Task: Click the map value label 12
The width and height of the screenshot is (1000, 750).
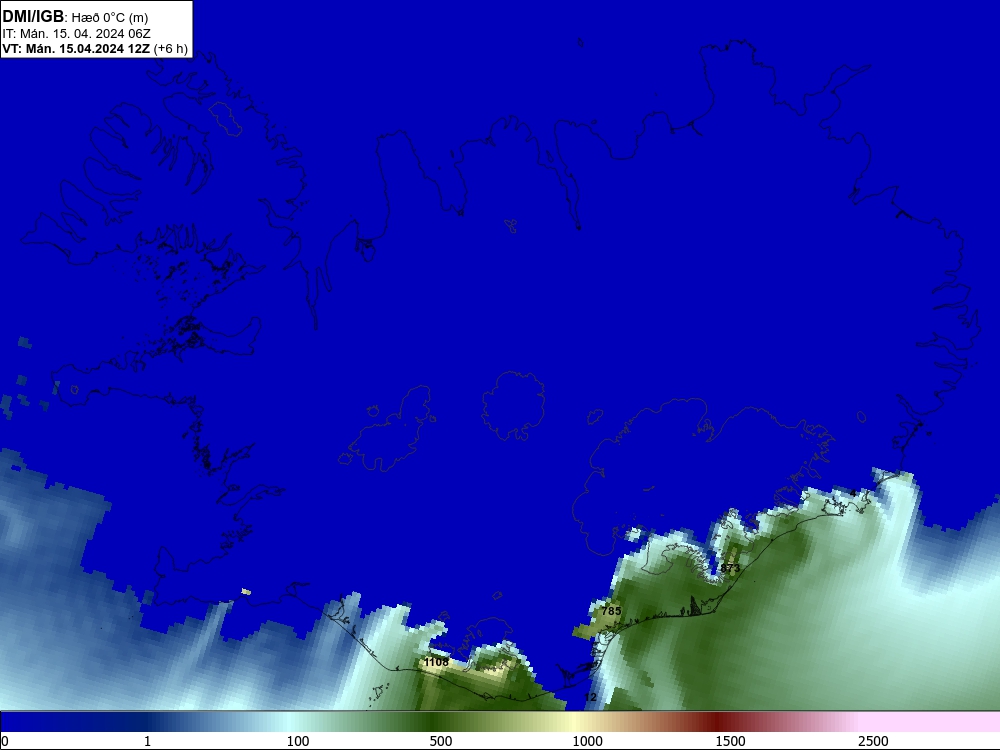Action: pyautogui.click(x=591, y=697)
